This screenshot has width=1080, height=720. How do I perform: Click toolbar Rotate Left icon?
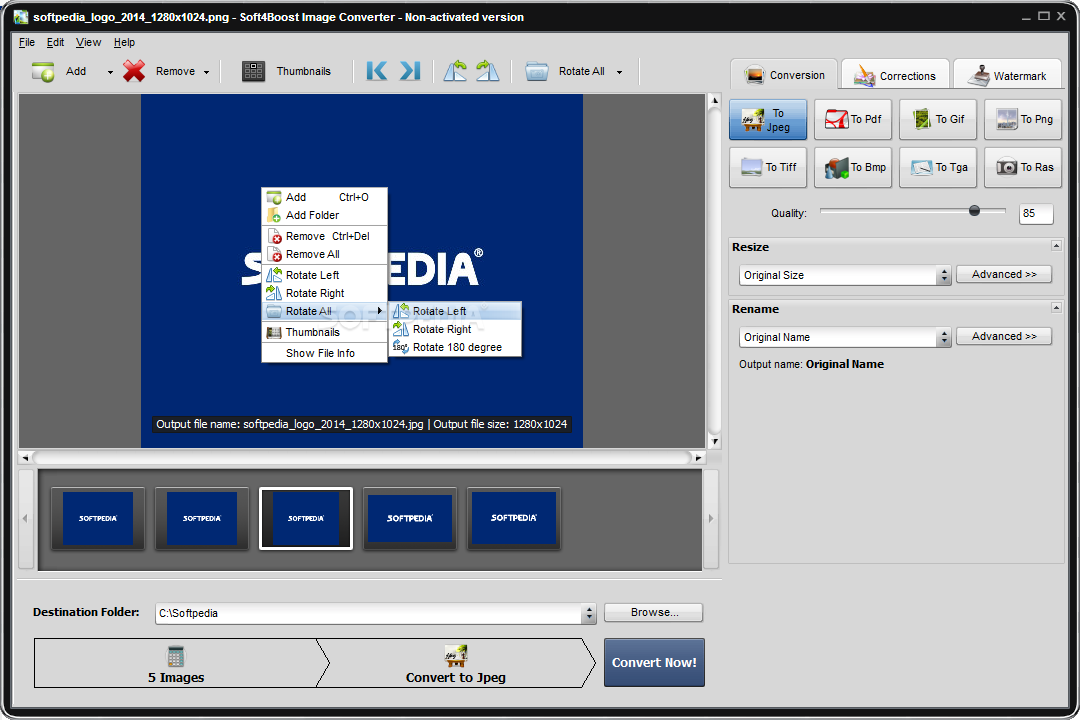[455, 71]
